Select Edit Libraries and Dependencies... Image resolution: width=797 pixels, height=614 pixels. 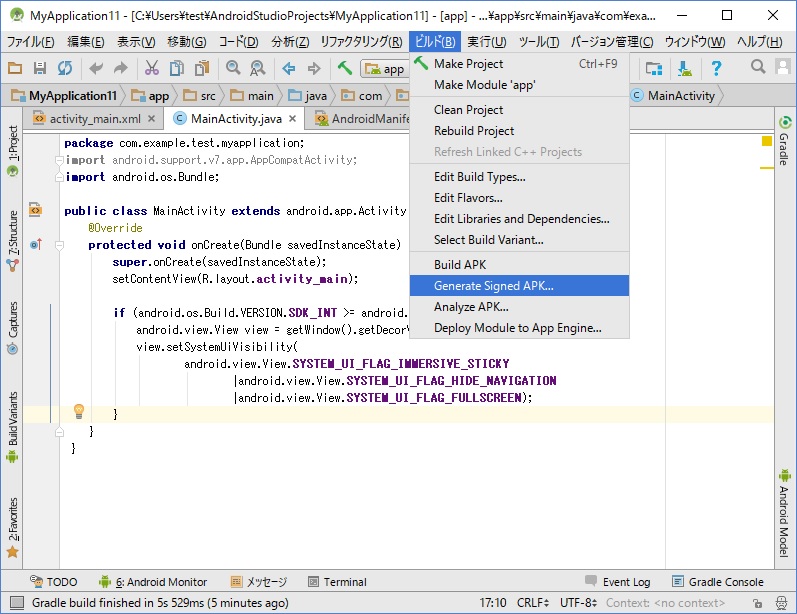point(519,219)
